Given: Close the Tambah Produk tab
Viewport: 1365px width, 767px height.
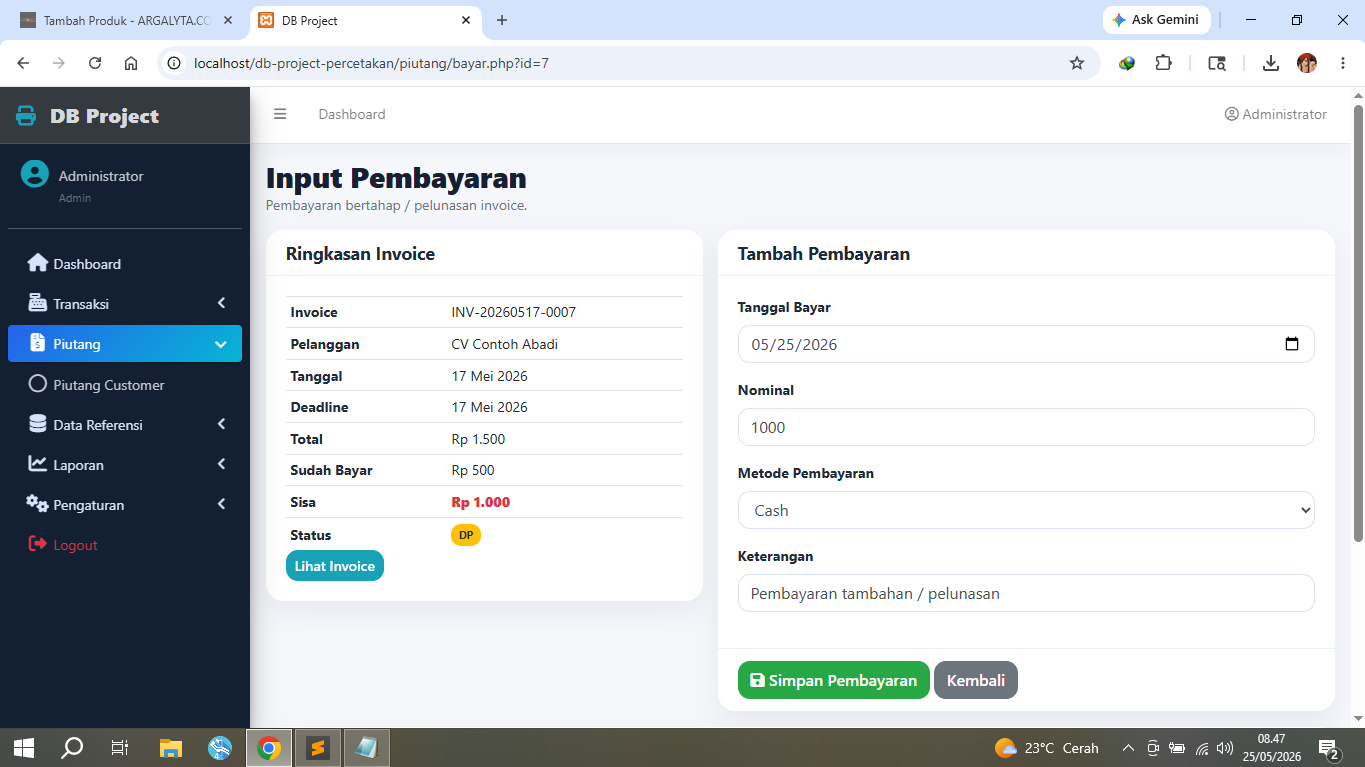Looking at the screenshot, I should point(228,20).
